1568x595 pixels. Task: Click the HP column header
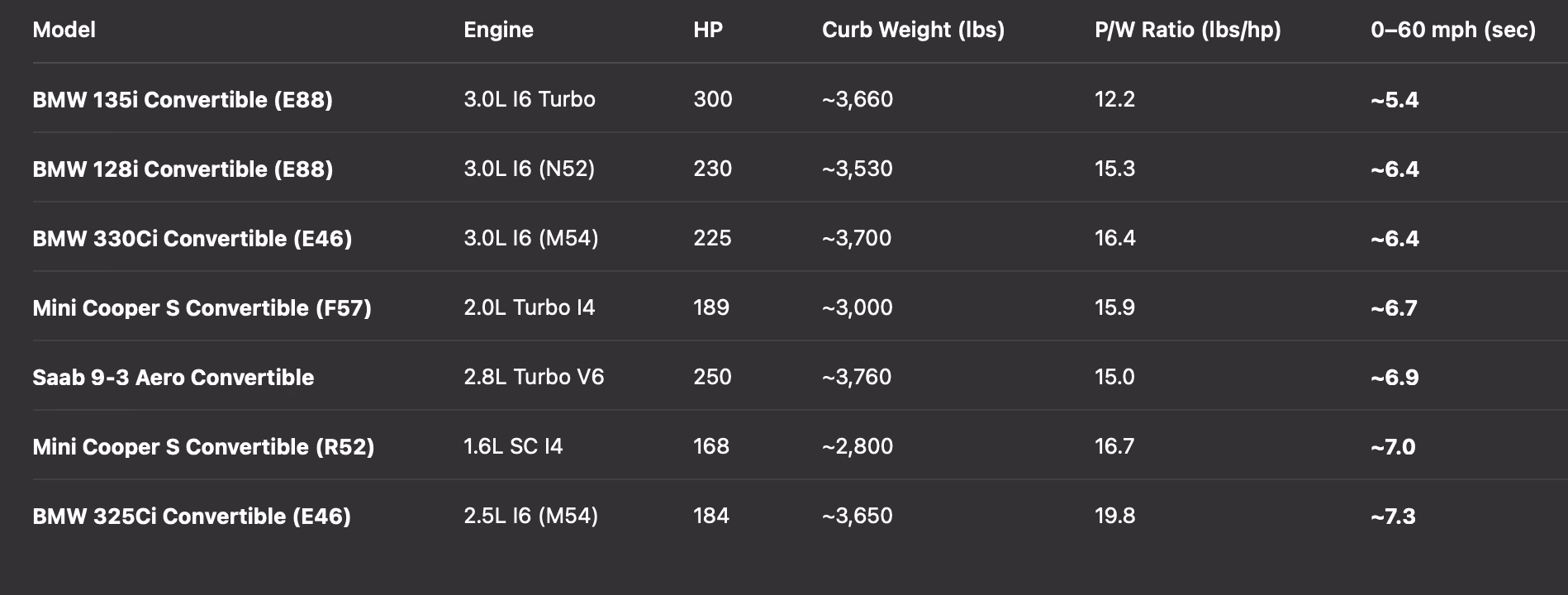[x=708, y=30]
